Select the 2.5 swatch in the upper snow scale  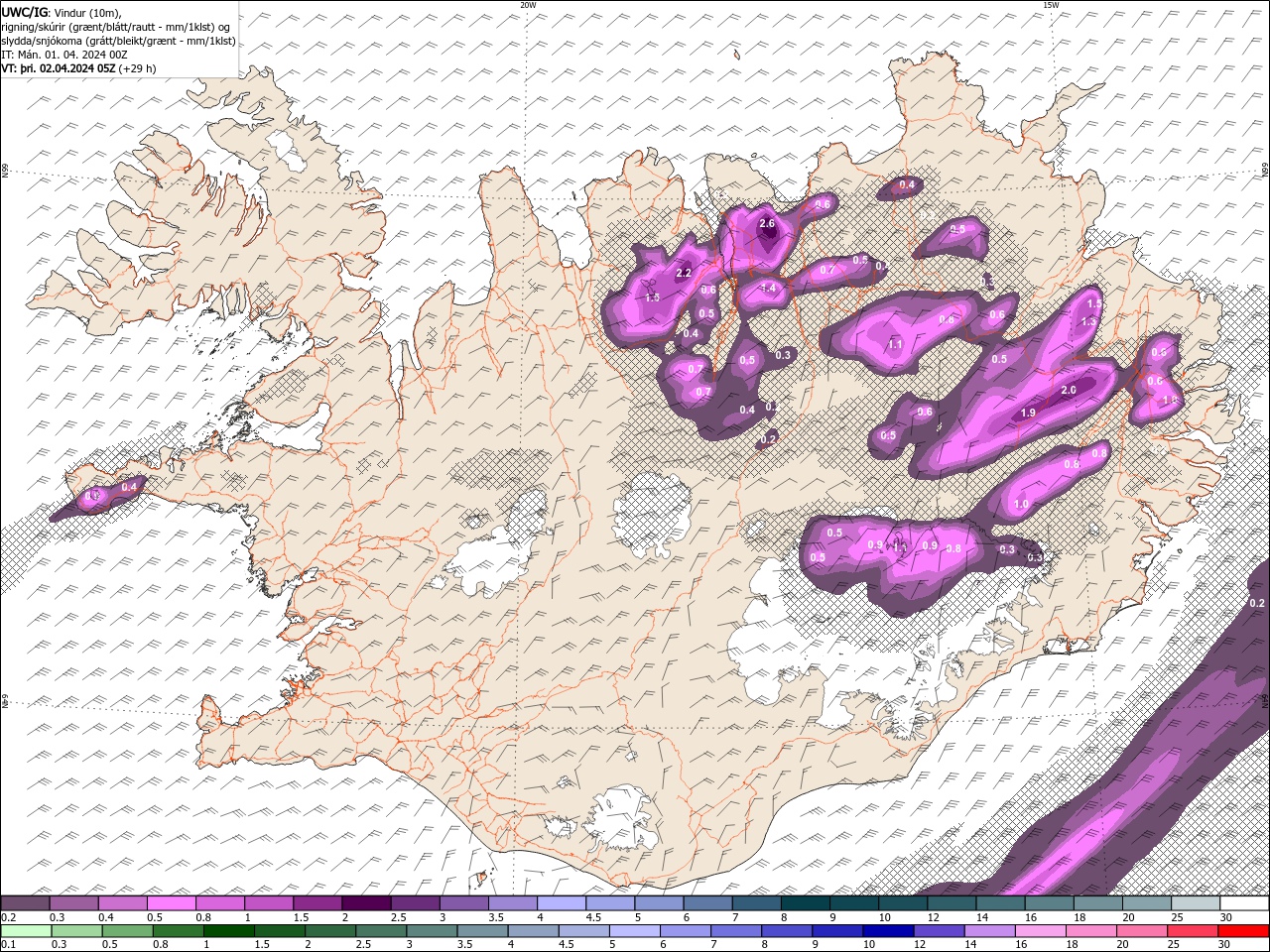[415, 903]
